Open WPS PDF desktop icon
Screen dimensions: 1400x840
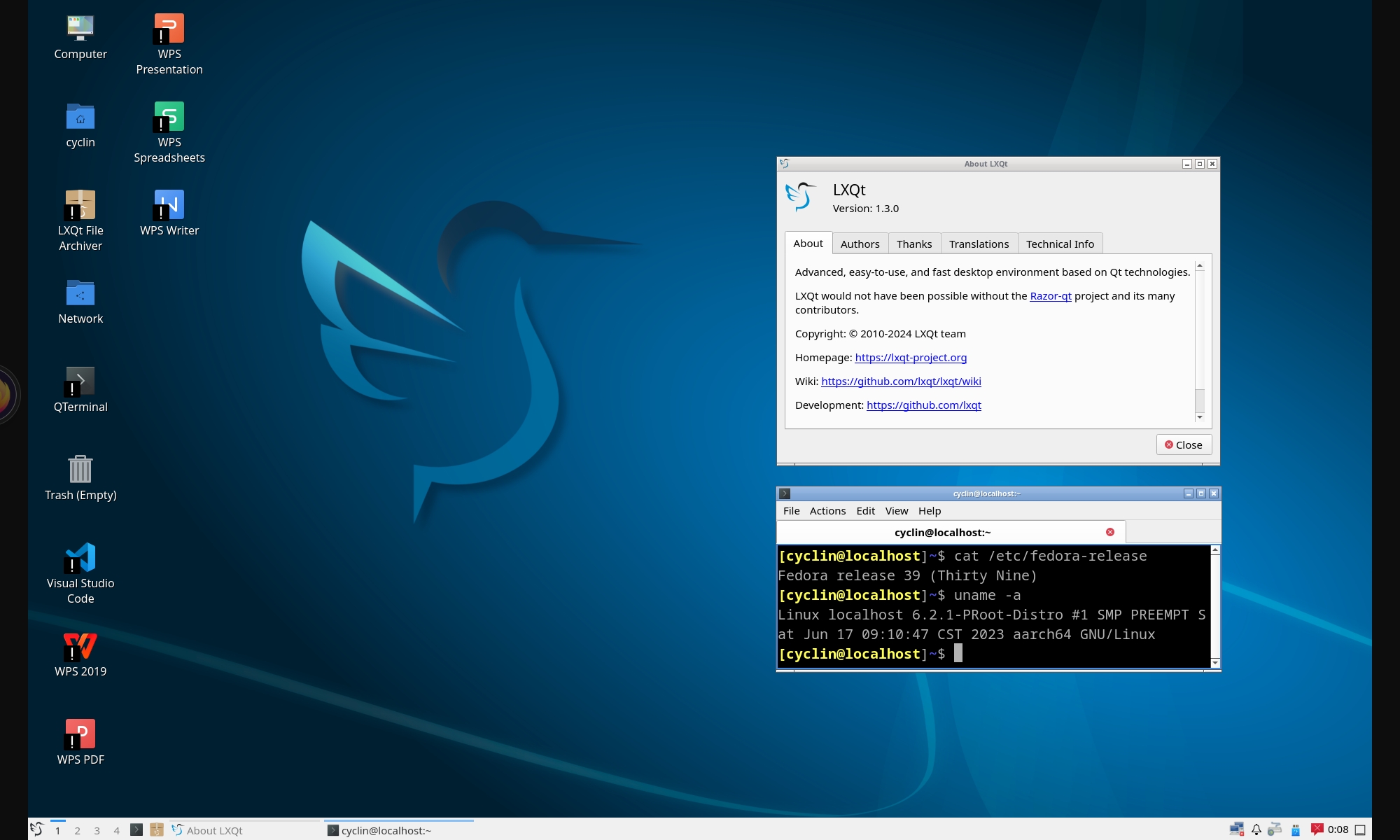80,743
